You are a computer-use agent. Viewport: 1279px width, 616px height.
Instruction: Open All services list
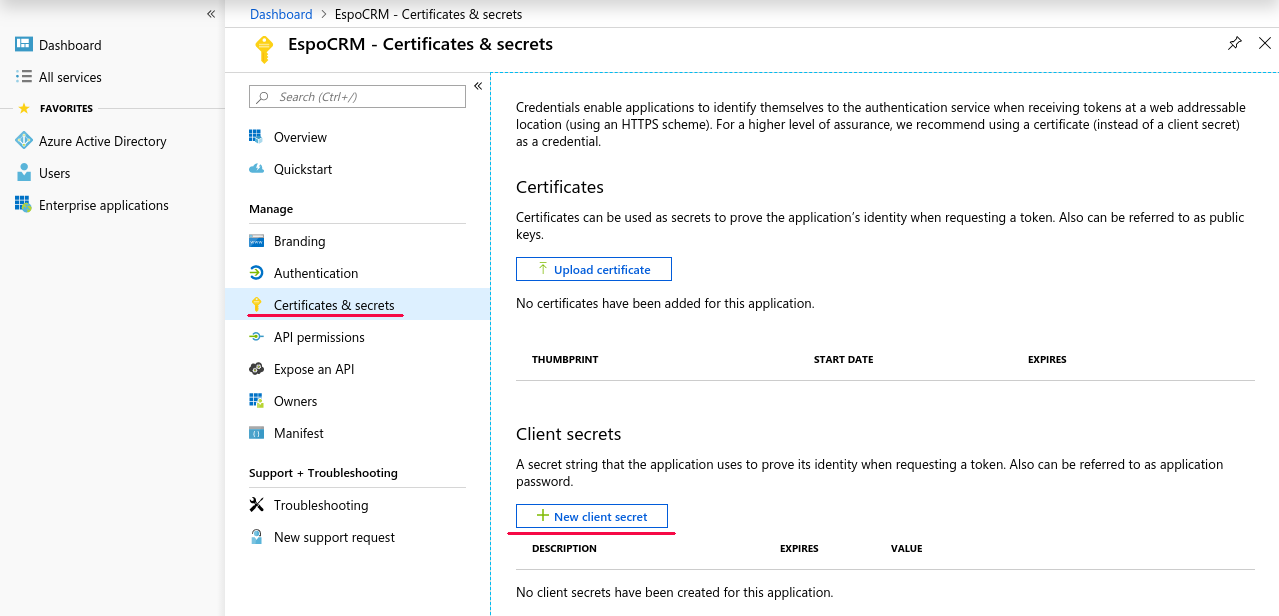(70, 77)
